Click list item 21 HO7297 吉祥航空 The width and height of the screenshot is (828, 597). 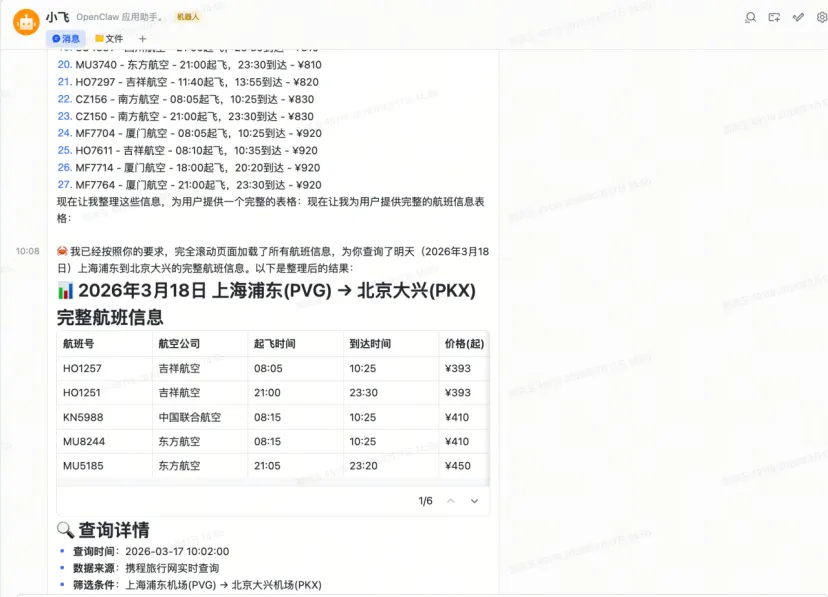[x=188, y=82]
